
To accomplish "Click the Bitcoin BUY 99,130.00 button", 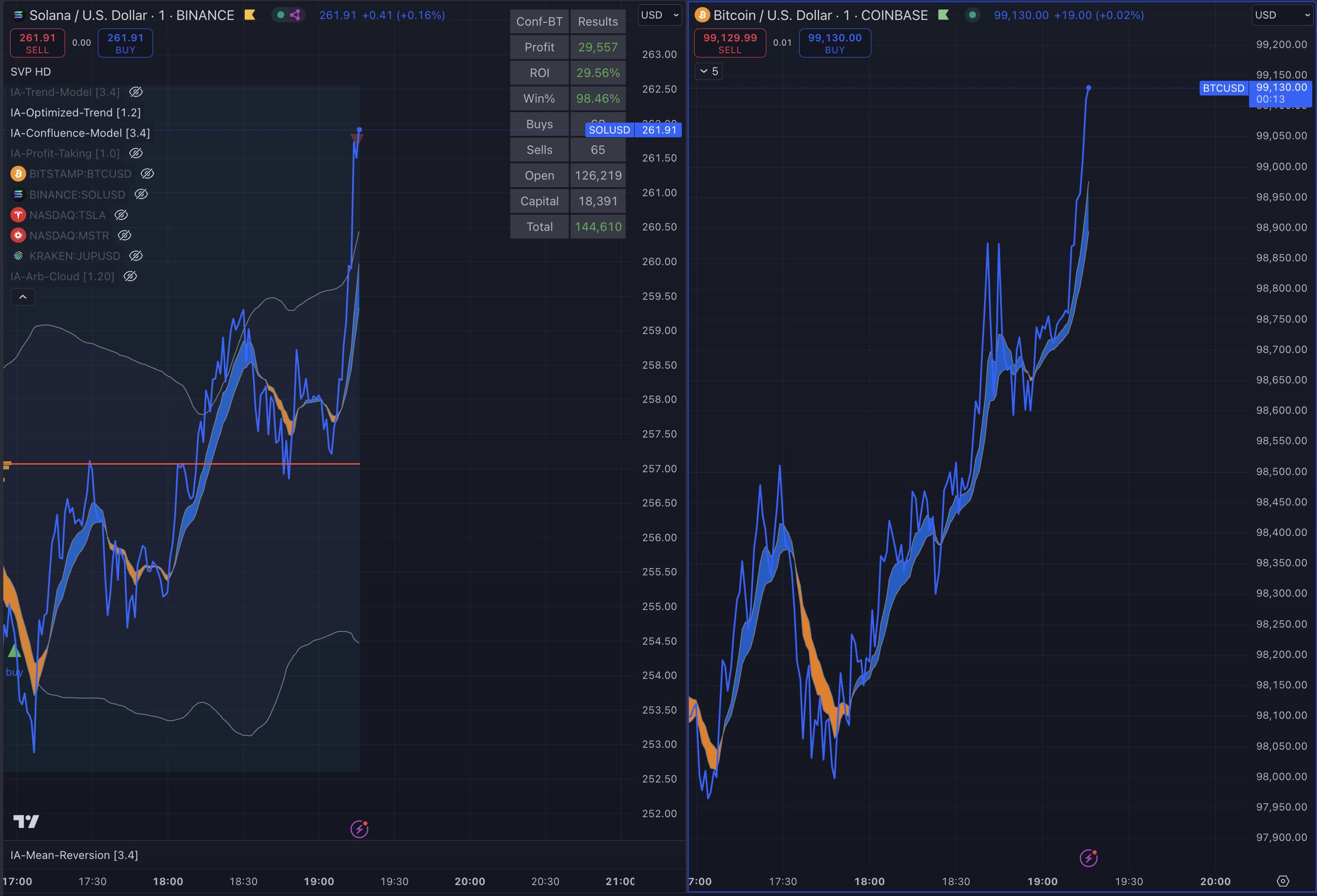I will 835,43.
